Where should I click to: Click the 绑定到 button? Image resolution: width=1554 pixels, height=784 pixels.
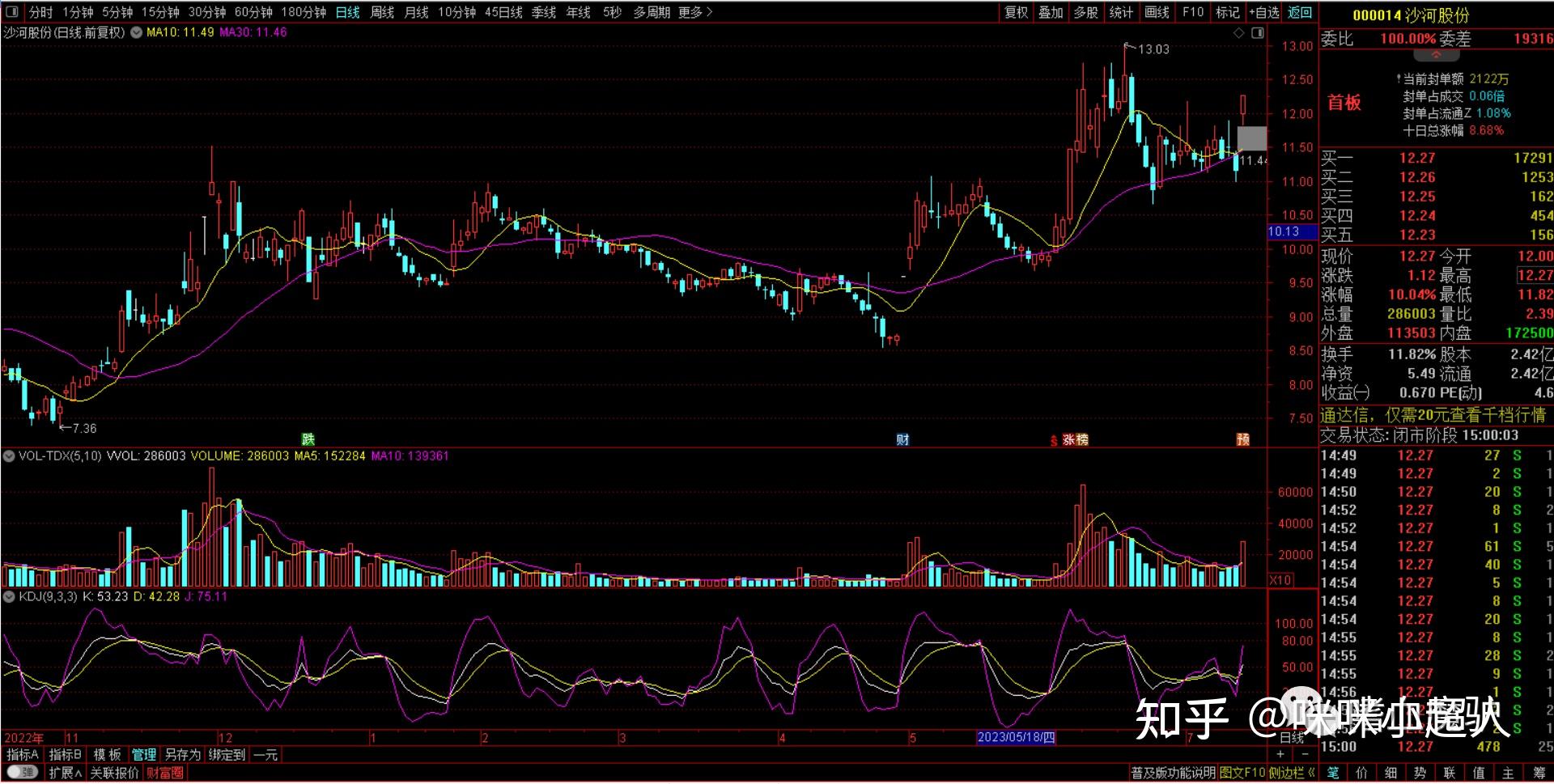[226, 755]
